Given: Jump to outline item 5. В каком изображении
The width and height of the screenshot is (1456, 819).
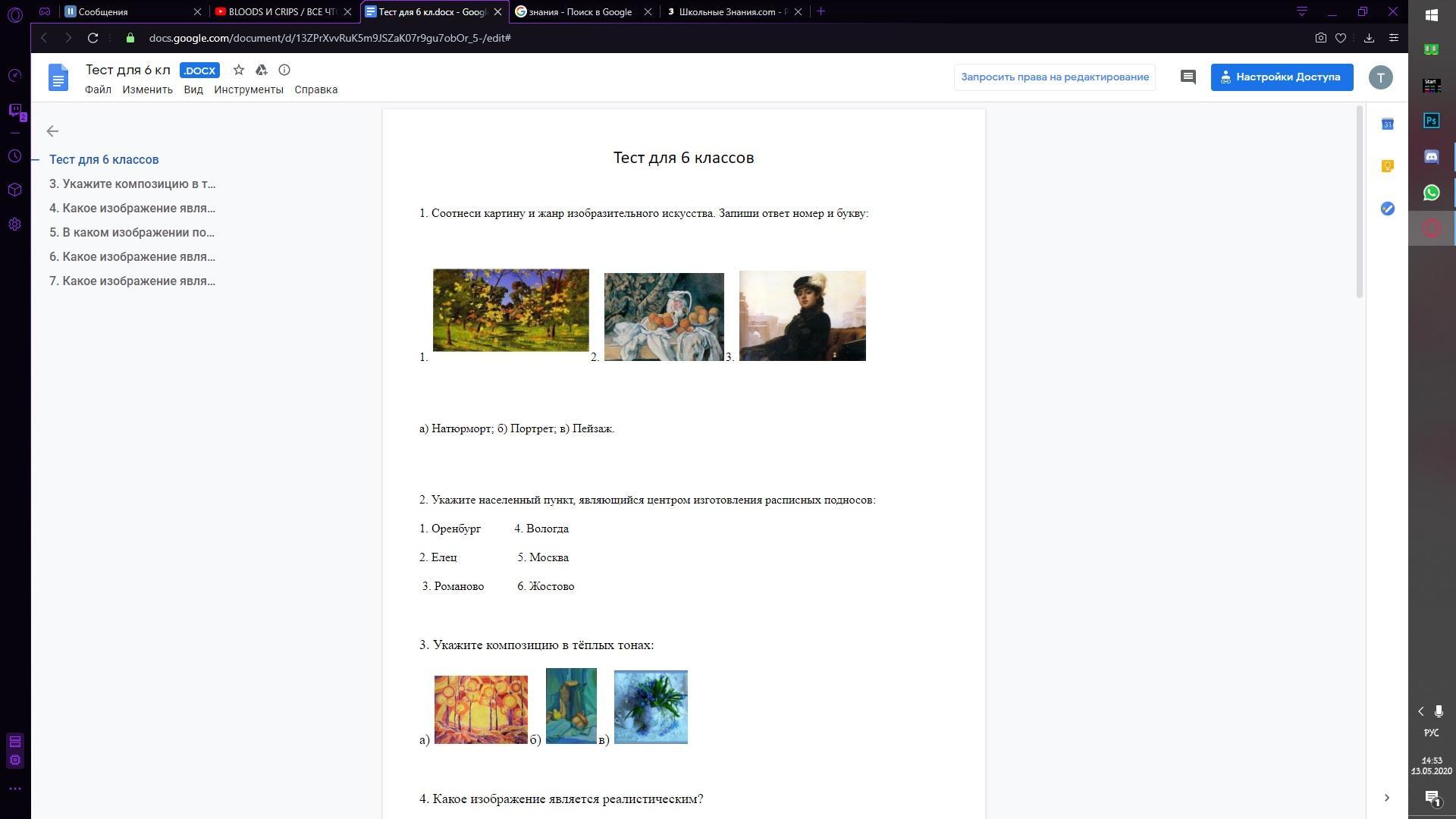Looking at the screenshot, I should (x=133, y=232).
